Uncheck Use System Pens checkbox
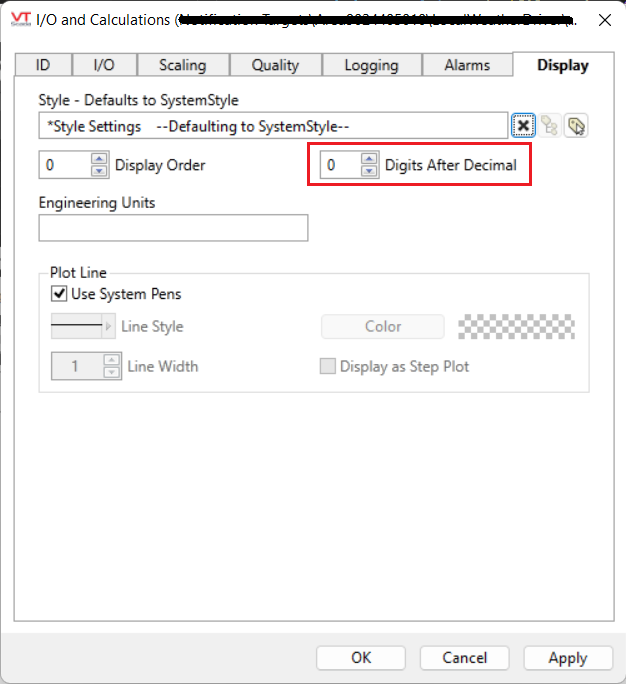626x684 pixels. click(59, 294)
